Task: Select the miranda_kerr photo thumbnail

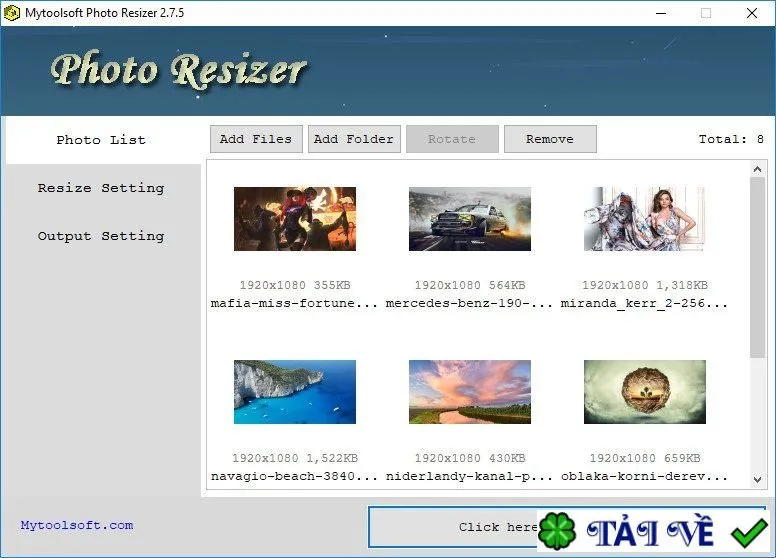Action: (644, 219)
